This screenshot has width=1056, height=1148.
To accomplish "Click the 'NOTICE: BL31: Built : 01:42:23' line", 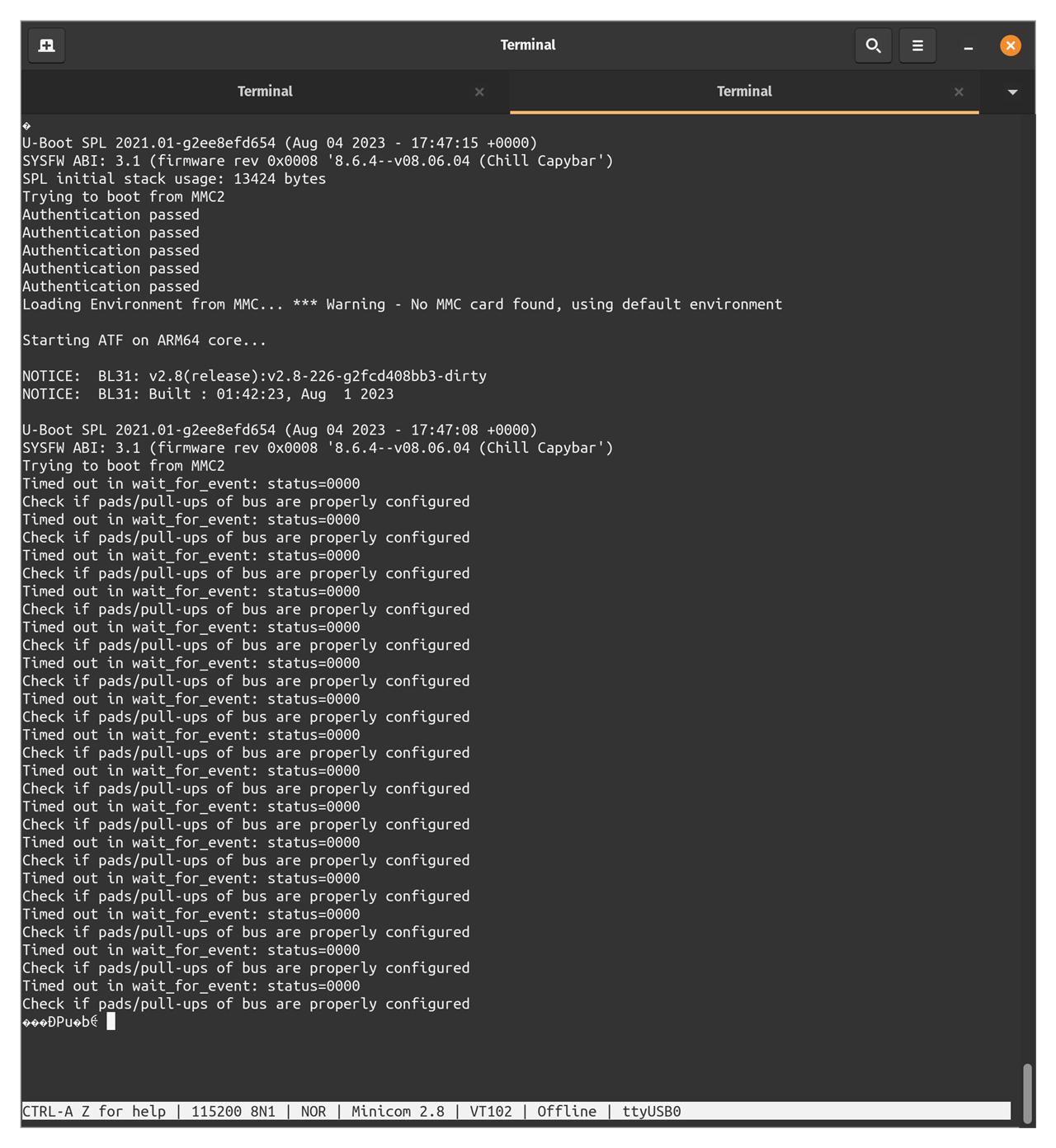I will click(208, 394).
